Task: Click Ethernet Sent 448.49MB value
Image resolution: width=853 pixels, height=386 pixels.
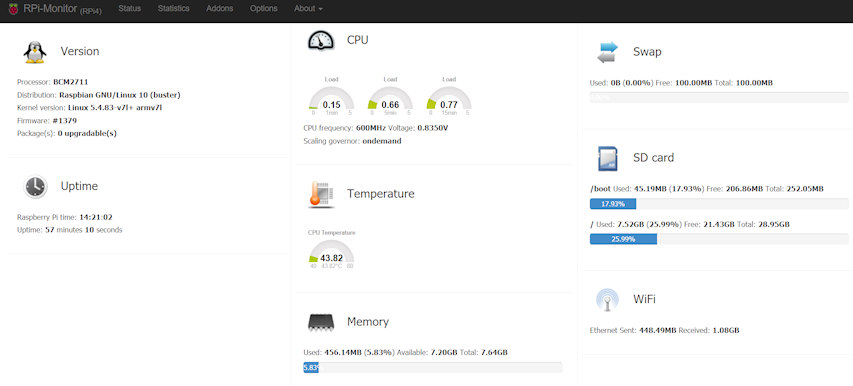Action: 658,331
